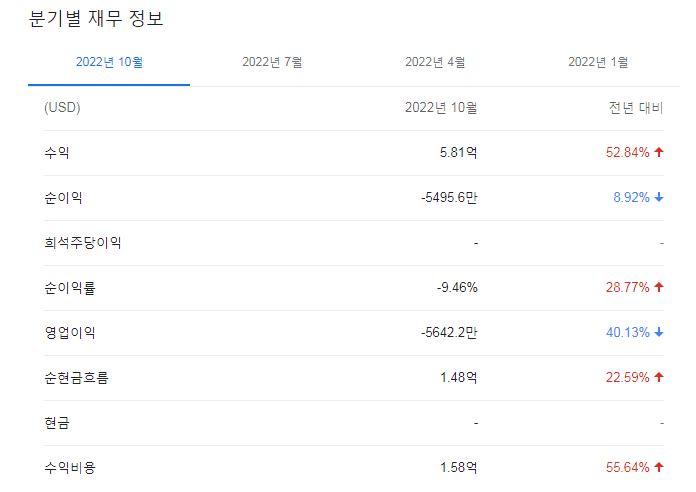Click the 5.81억 revenue value
Screen dimensions: 696x492
[x=459, y=153]
